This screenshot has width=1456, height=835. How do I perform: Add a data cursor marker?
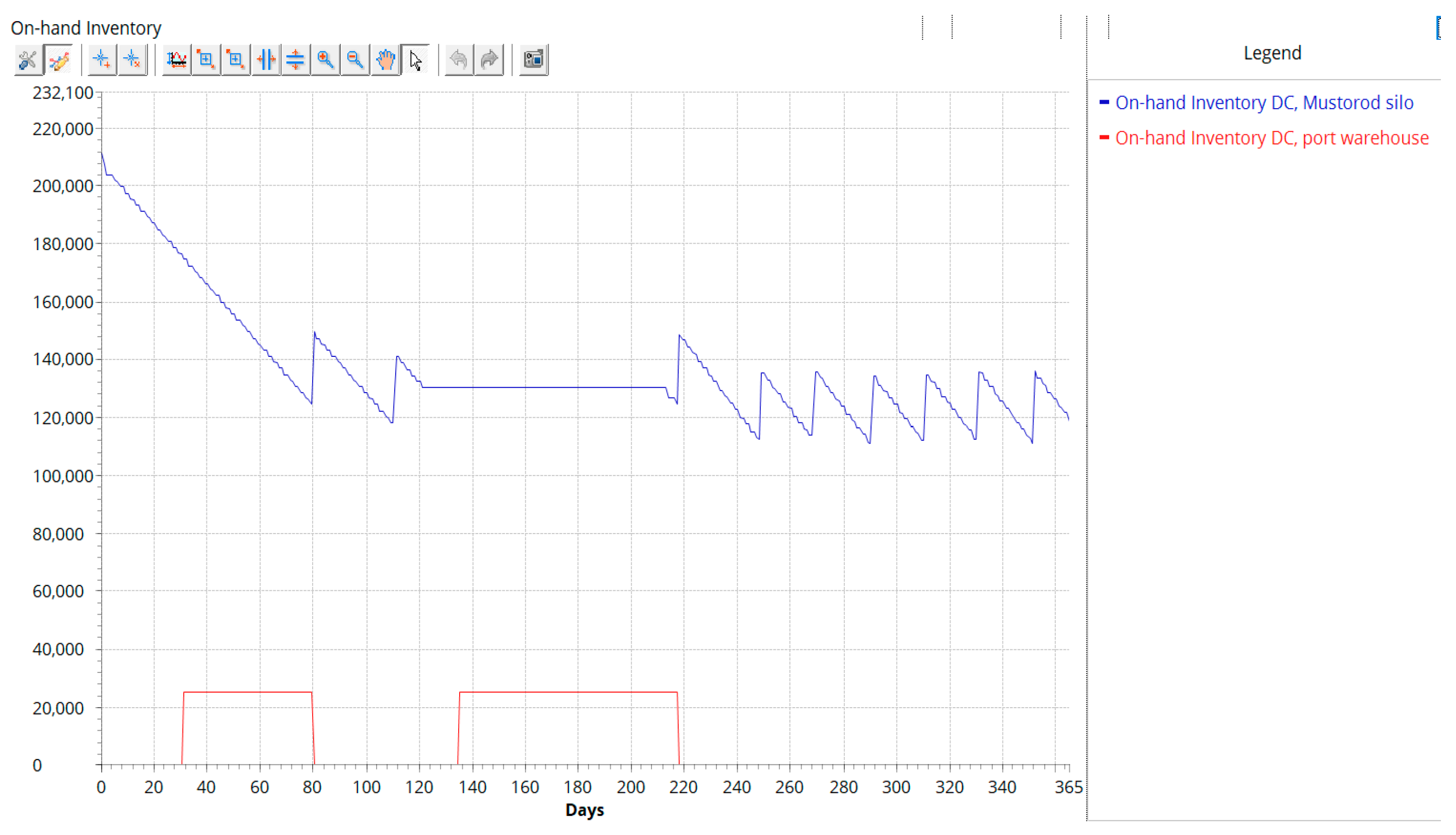click(x=102, y=59)
